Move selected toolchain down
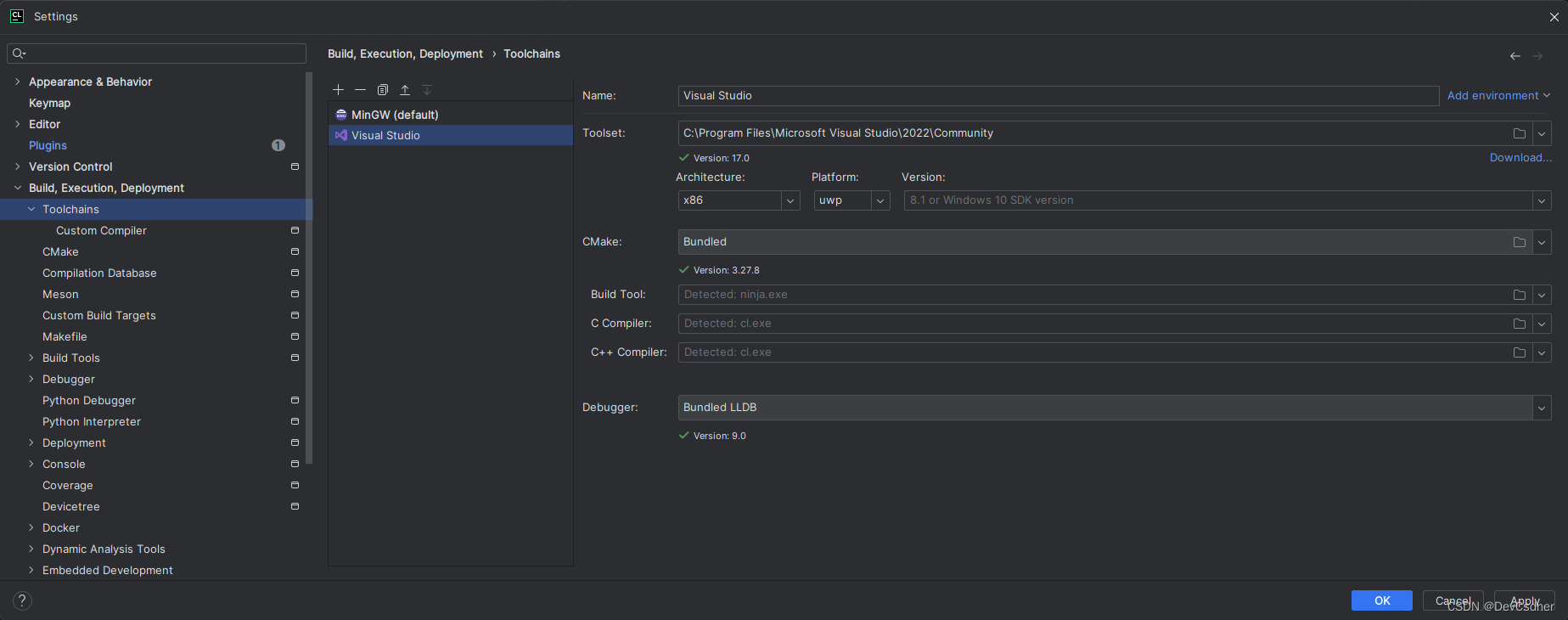Screen dimensions: 1568x620 (427, 89)
